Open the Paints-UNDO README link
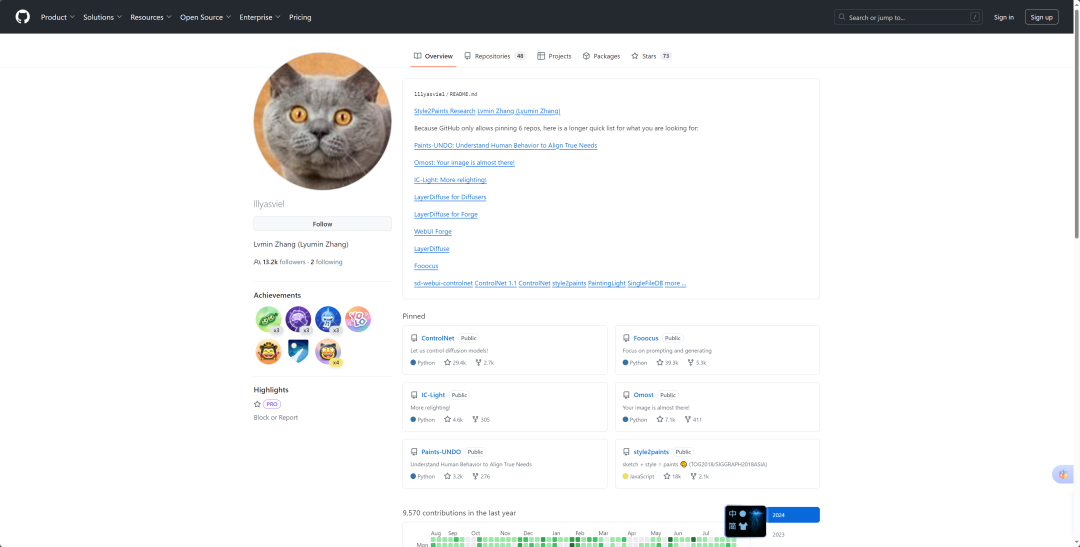Viewport: 1080px width, 547px height. pos(506,145)
